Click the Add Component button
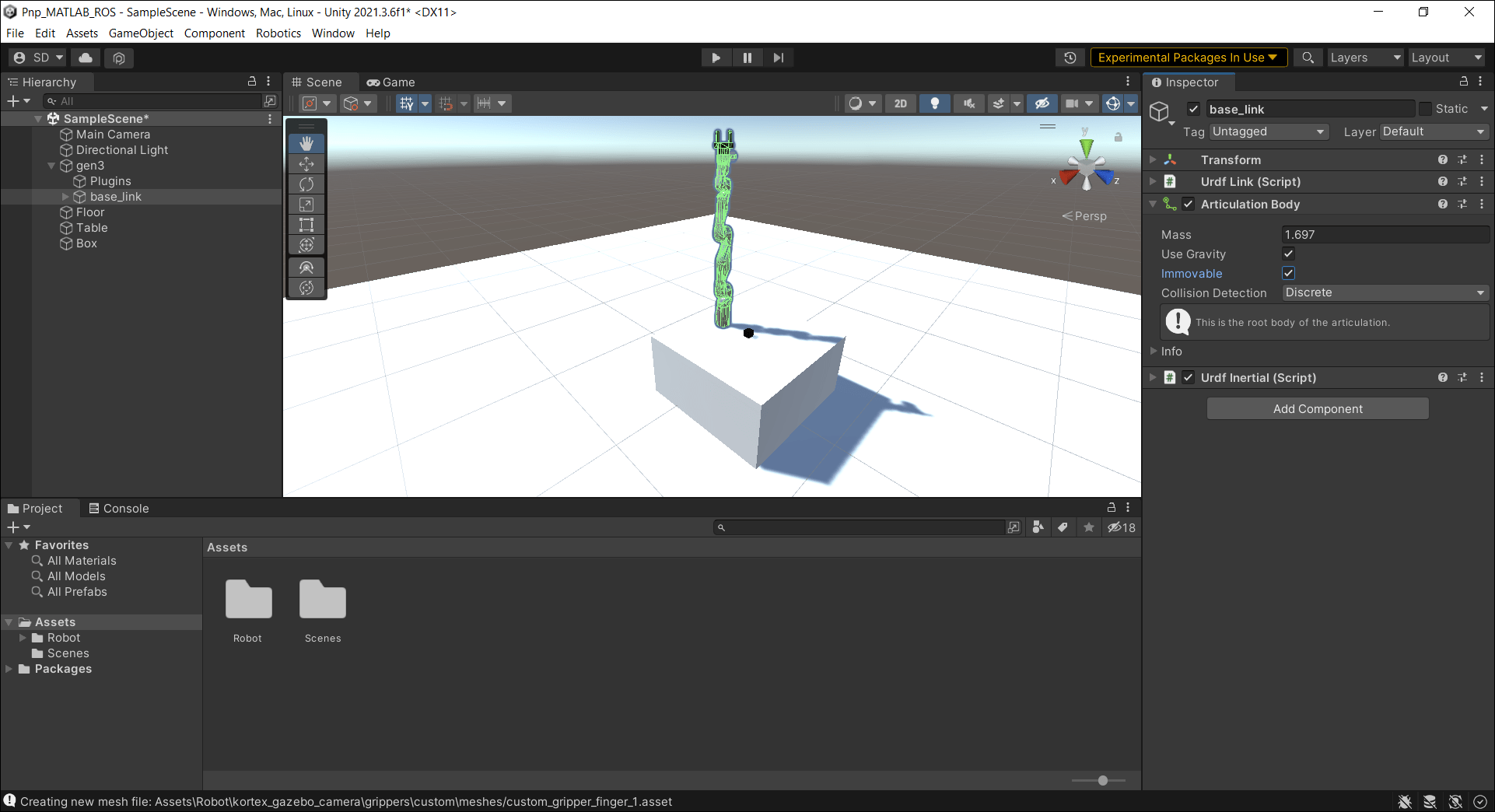Viewport: 1495px width, 812px height. point(1317,408)
